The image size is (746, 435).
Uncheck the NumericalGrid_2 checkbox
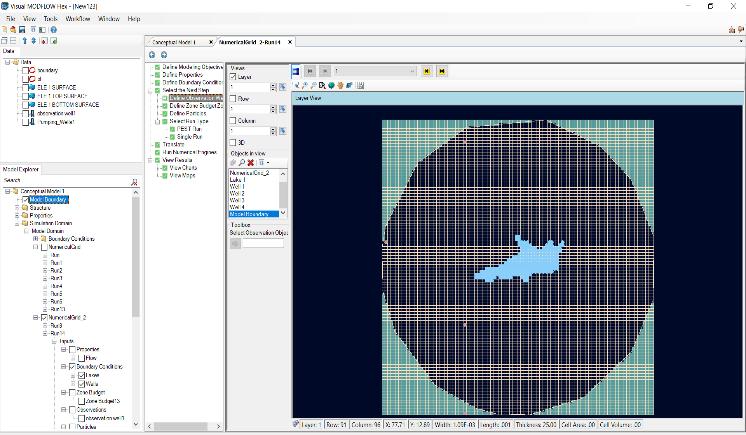(x=44, y=317)
